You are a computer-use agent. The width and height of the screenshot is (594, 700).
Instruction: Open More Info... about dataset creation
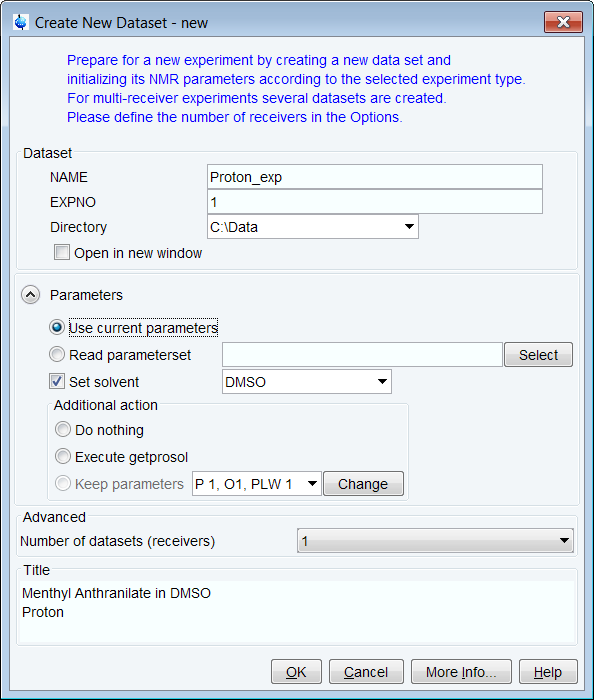(461, 671)
